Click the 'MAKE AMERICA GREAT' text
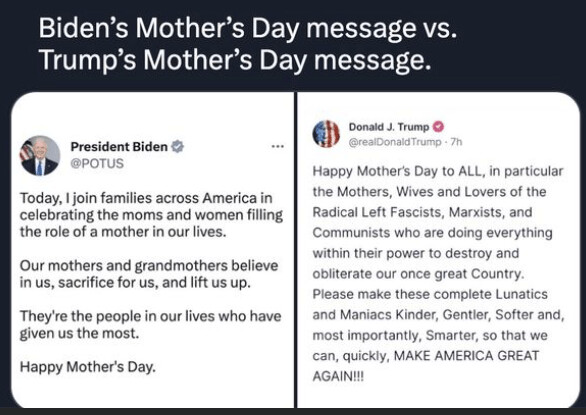 point(466,356)
